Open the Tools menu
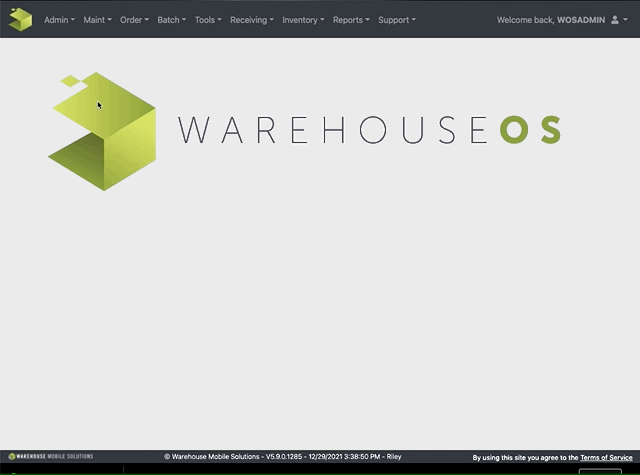This screenshot has height=475, width=640. (208, 20)
